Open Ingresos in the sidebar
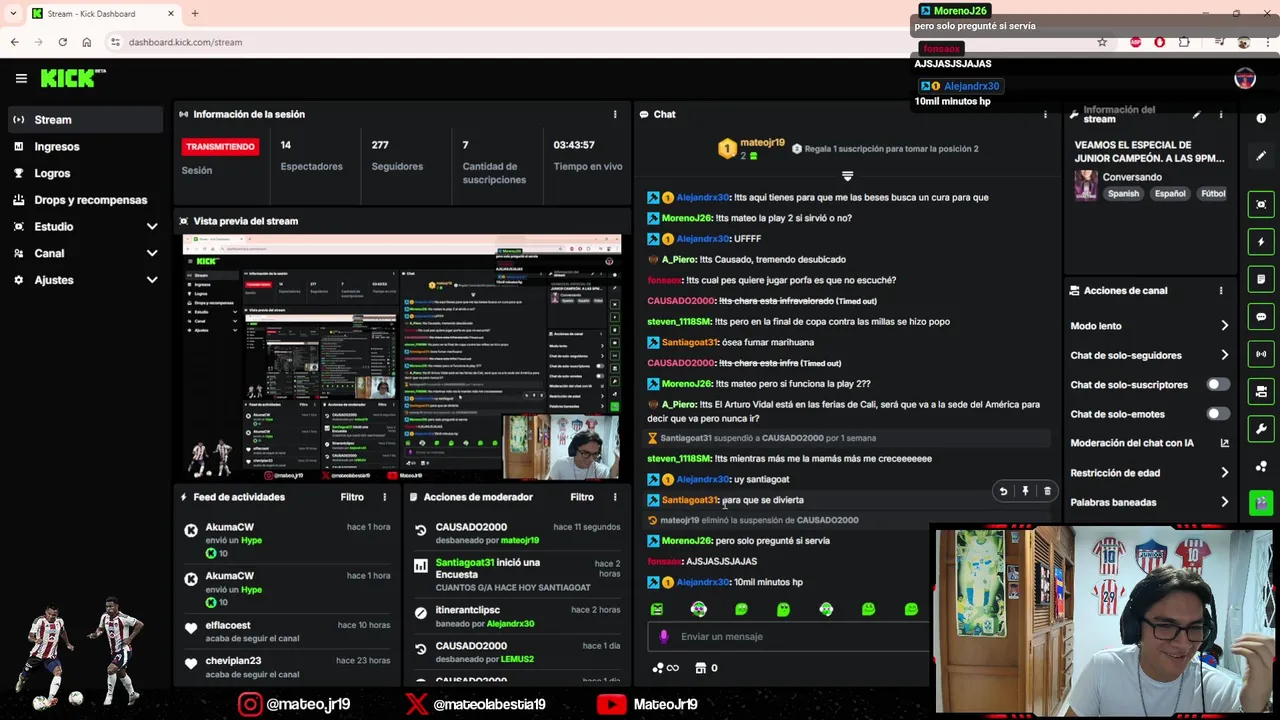The width and height of the screenshot is (1280, 720). coord(85,146)
